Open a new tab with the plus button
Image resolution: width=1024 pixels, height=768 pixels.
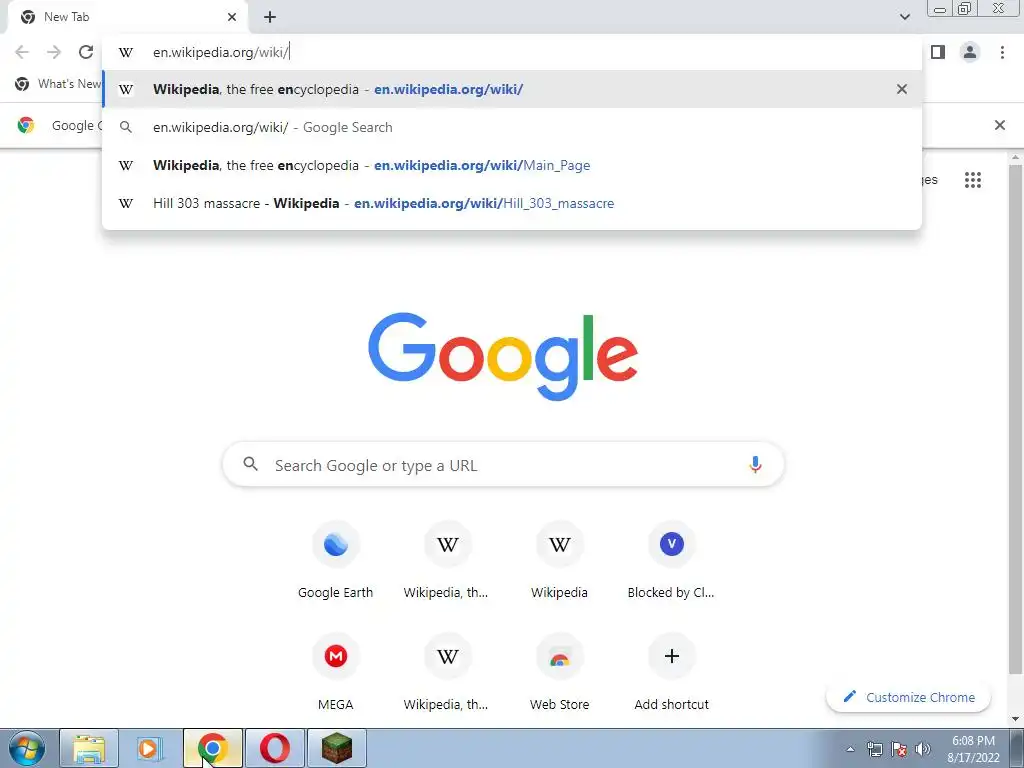[x=270, y=17]
